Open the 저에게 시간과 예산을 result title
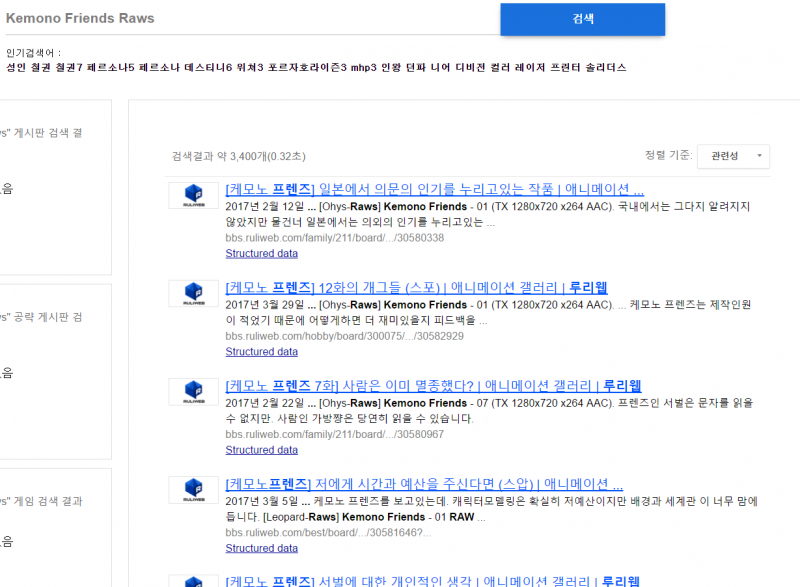The image size is (800, 587). [x=420, y=483]
